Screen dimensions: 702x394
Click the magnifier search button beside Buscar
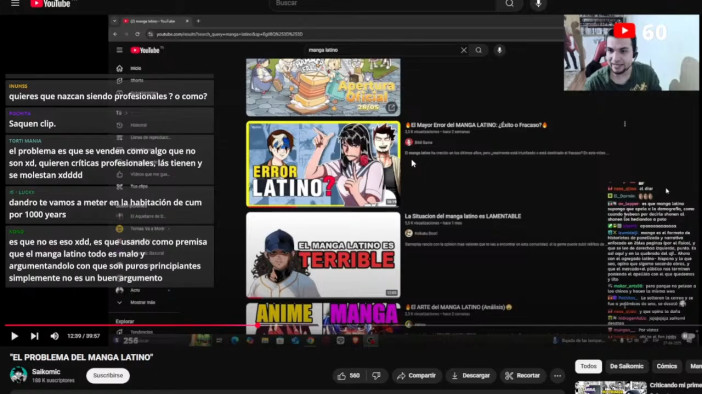point(509,4)
